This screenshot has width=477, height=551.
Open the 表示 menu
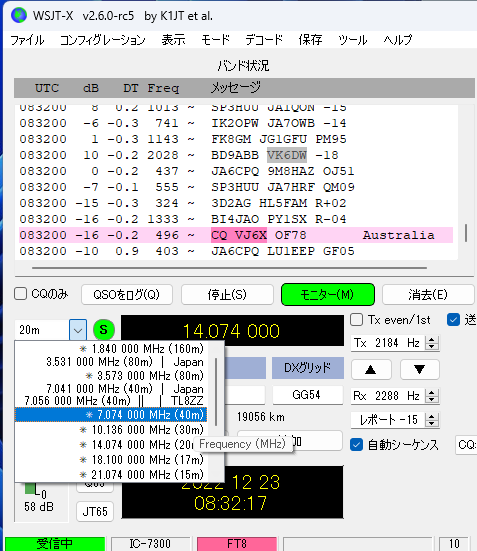[x=173, y=40]
